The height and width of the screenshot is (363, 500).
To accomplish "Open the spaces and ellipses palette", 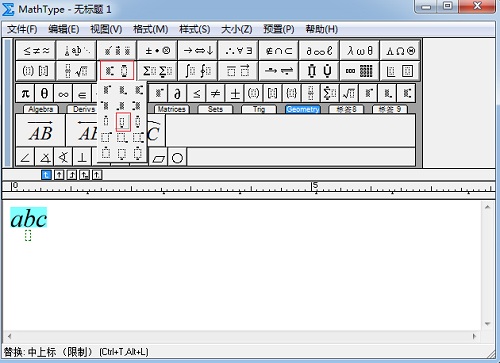I will coord(77,51).
